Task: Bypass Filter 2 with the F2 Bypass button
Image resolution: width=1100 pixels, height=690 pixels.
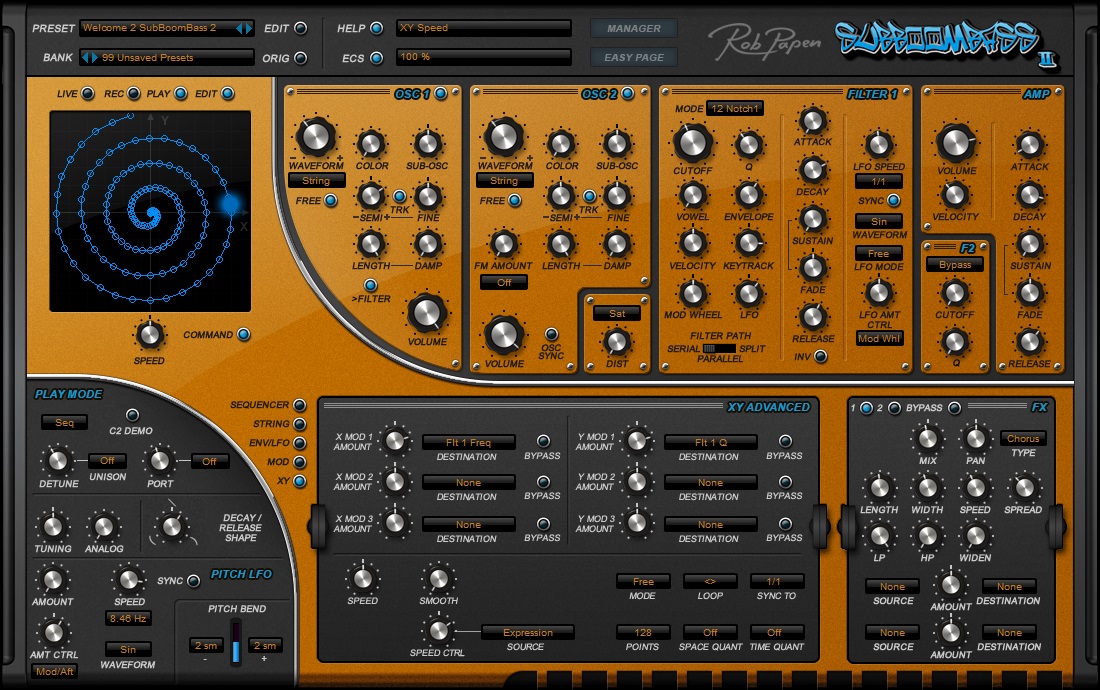Action: pos(954,264)
